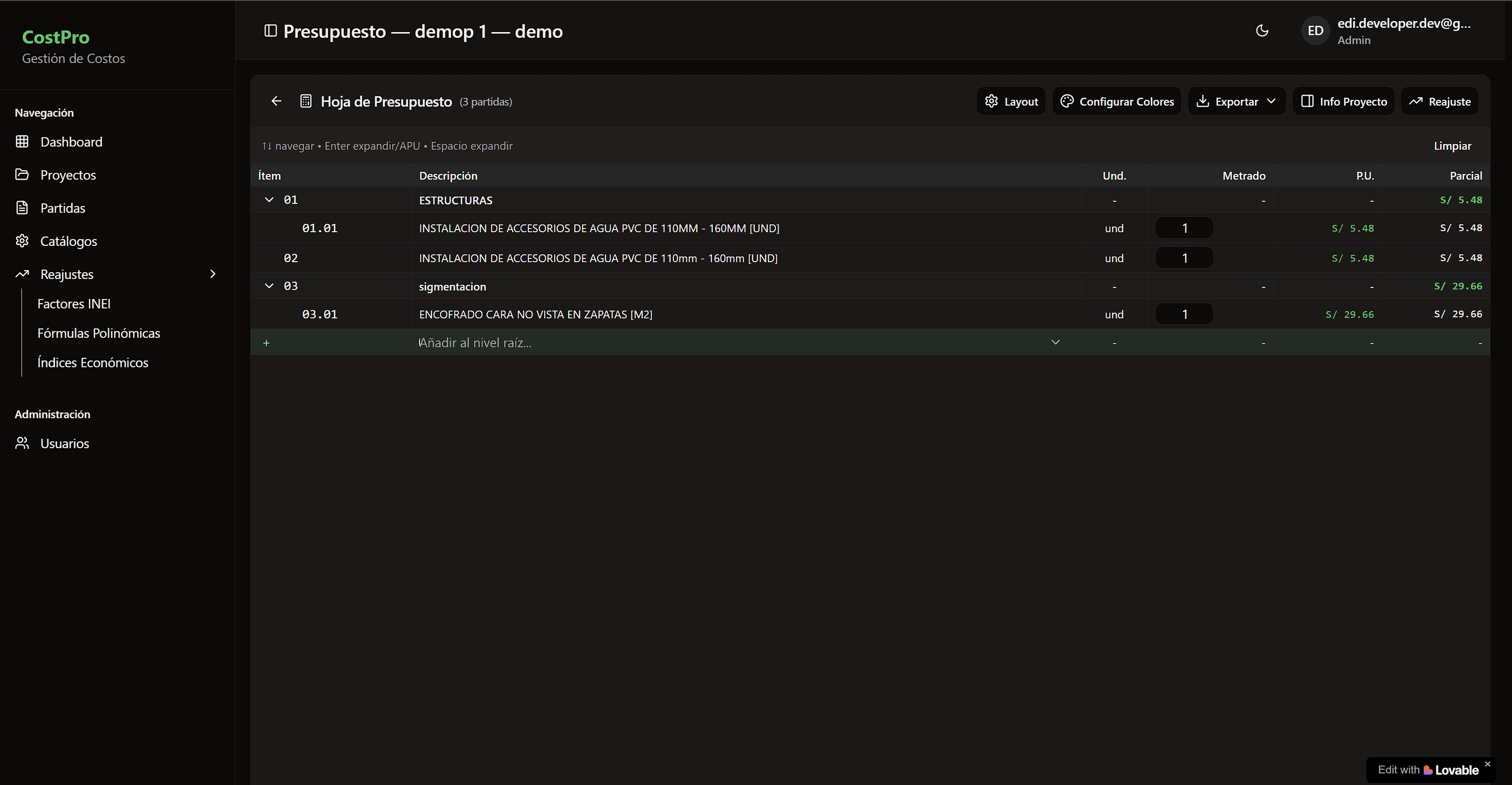Close the Edit with Lovable badge

tap(1487, 764)
